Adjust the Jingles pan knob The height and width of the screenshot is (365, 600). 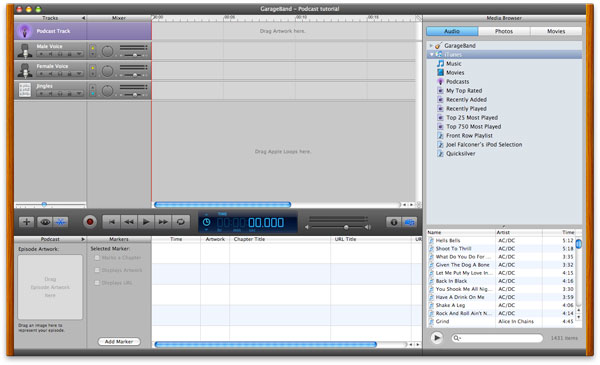(108, 91)
